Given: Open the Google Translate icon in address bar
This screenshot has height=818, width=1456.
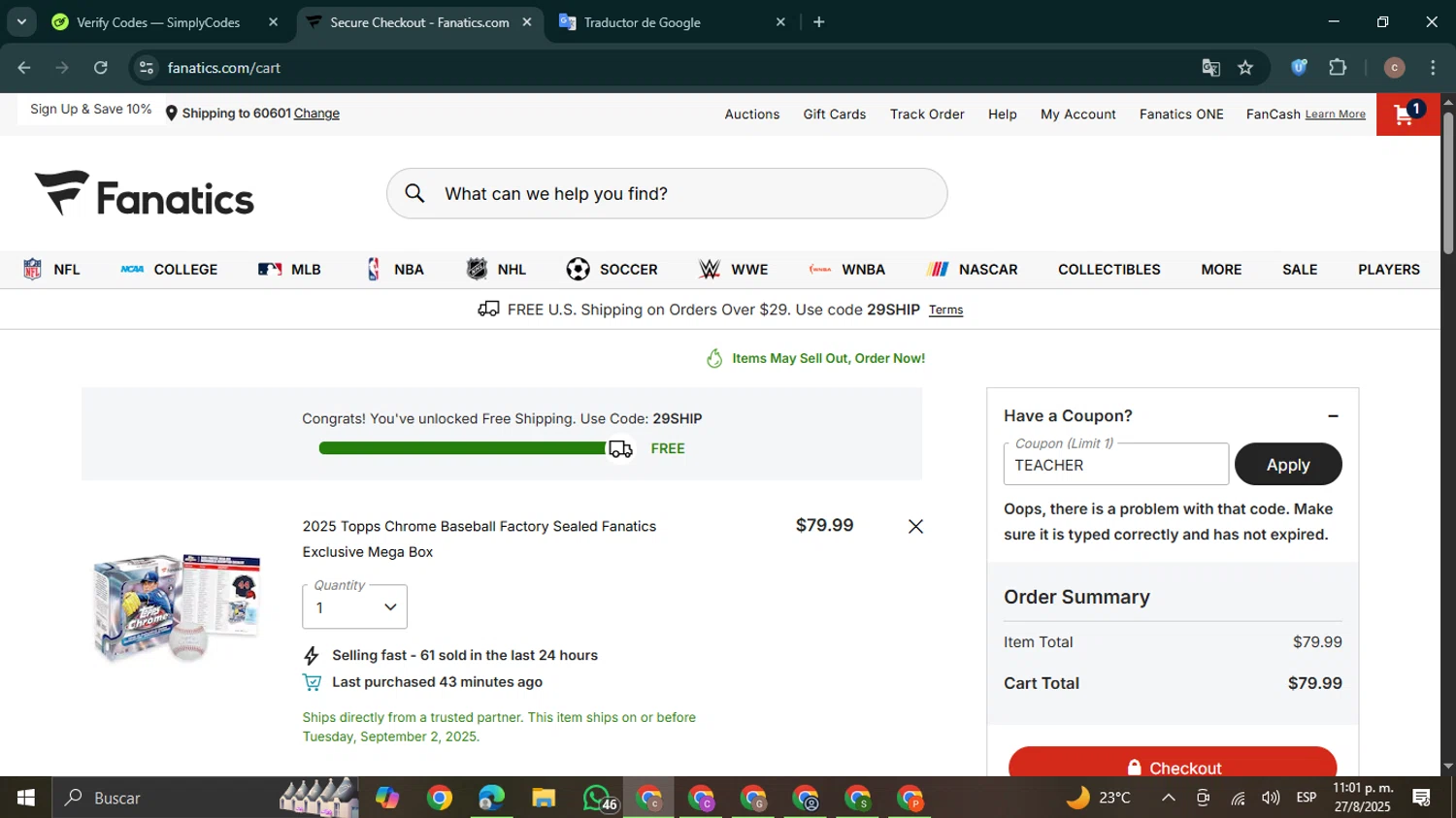Looking at the screenshot, I should pos(1210,67).
